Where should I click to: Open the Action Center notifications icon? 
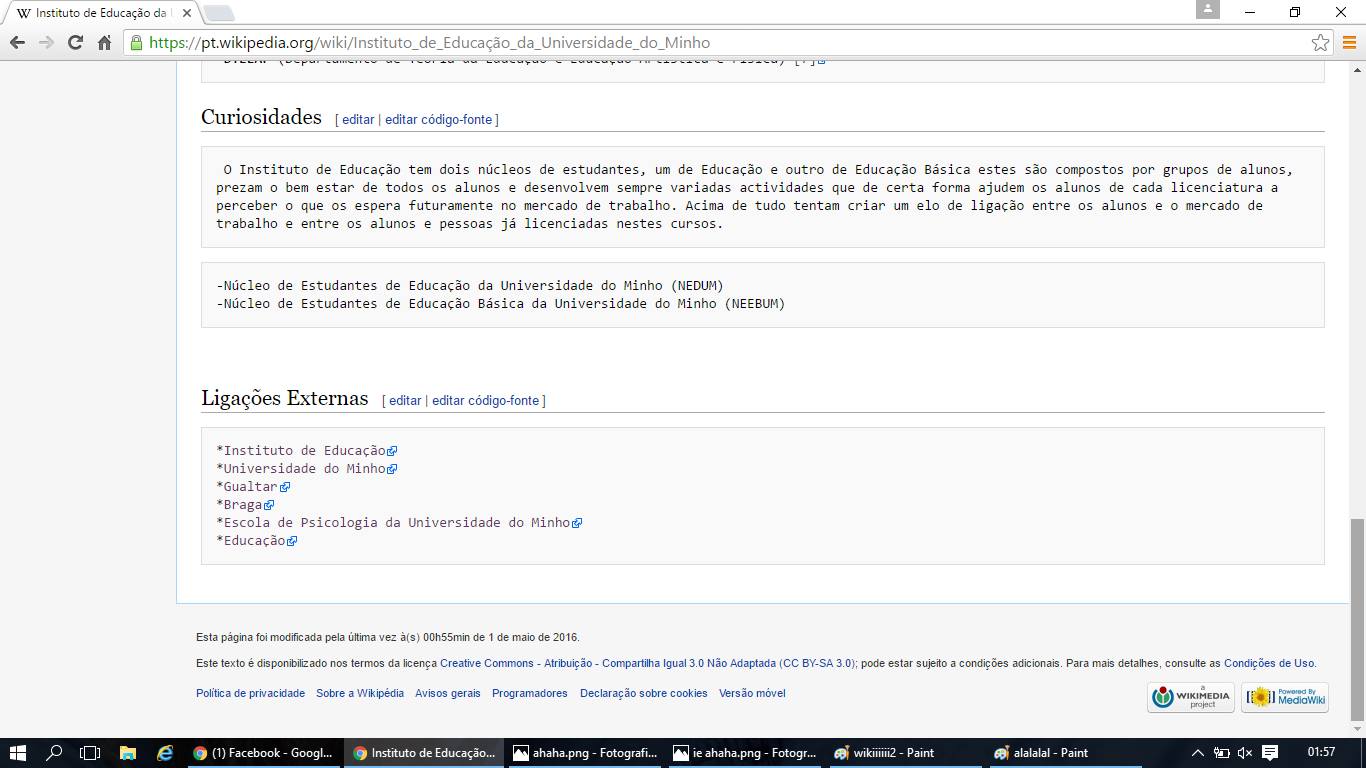coord(1270,753)
